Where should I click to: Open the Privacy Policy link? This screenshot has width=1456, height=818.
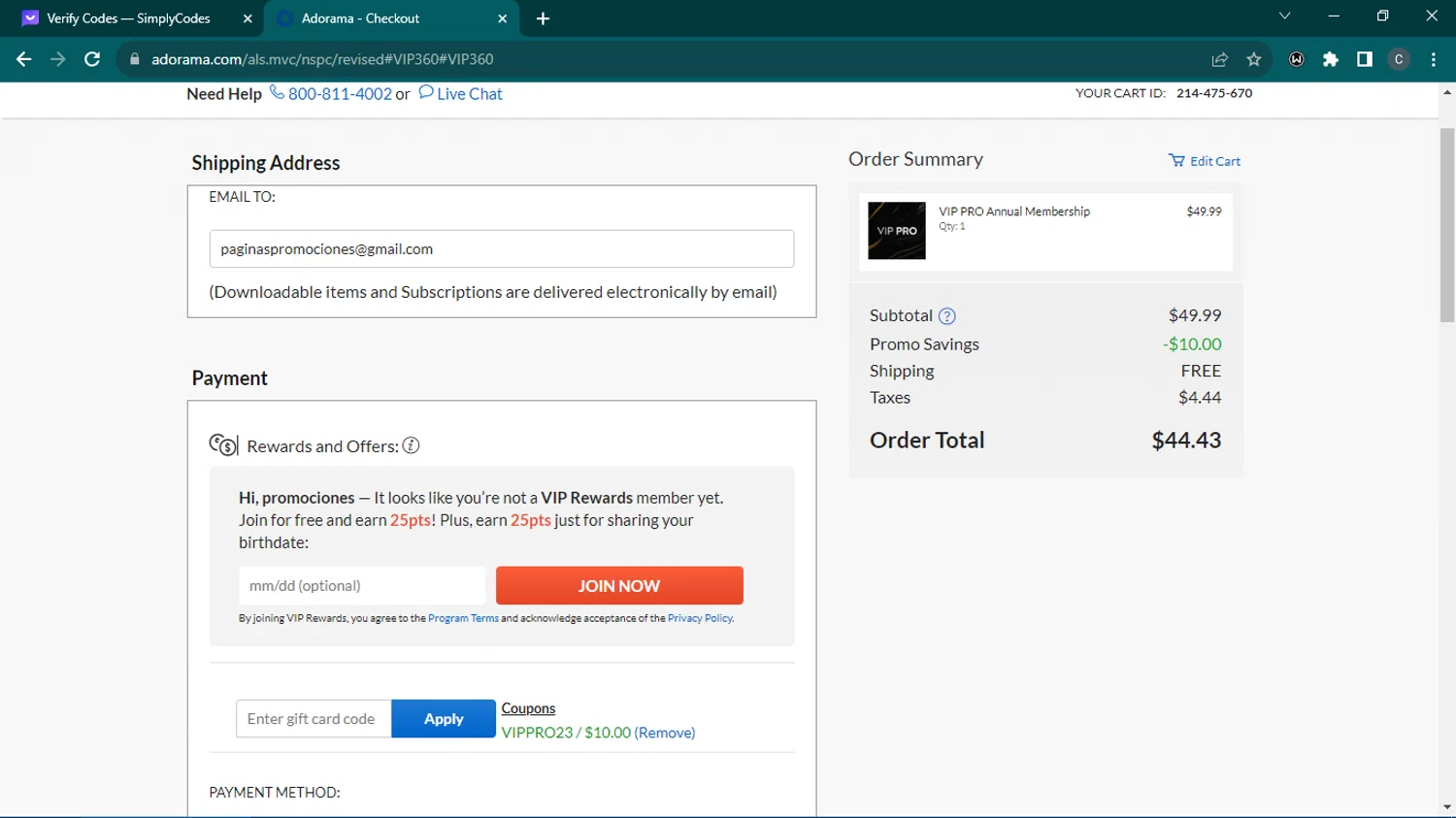click(700, 618)
